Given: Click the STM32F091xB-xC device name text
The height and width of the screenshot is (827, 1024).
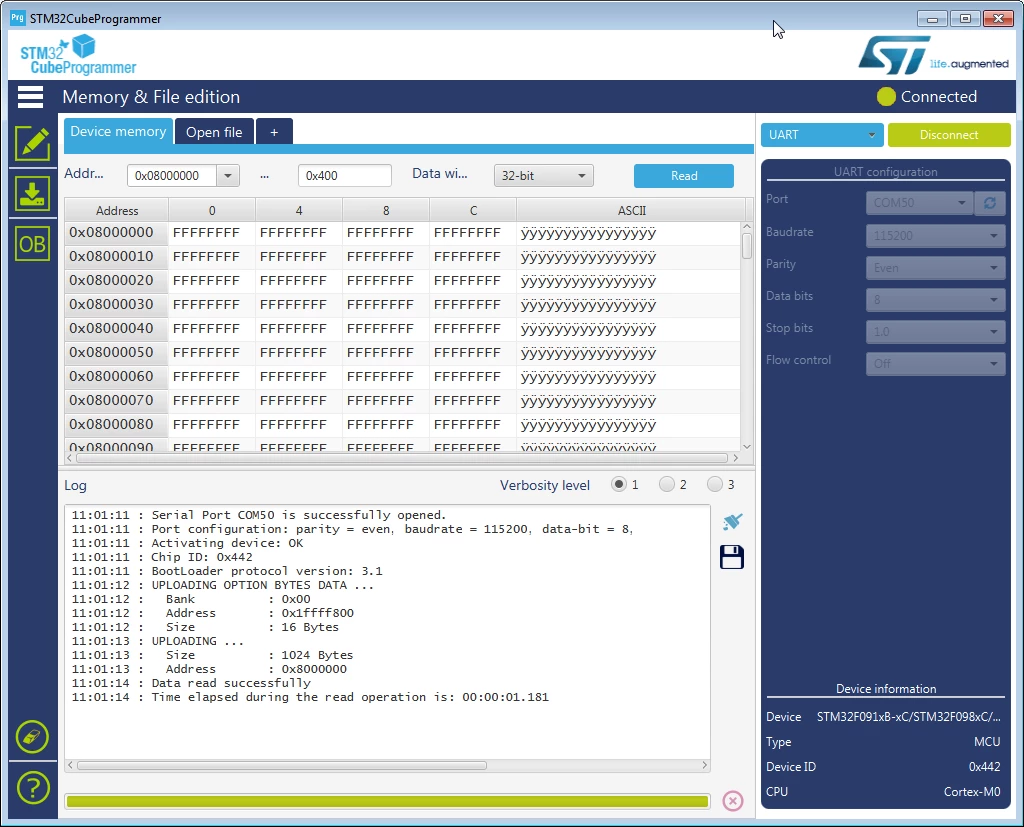Looking at the screenshot, I should (908, 717).
